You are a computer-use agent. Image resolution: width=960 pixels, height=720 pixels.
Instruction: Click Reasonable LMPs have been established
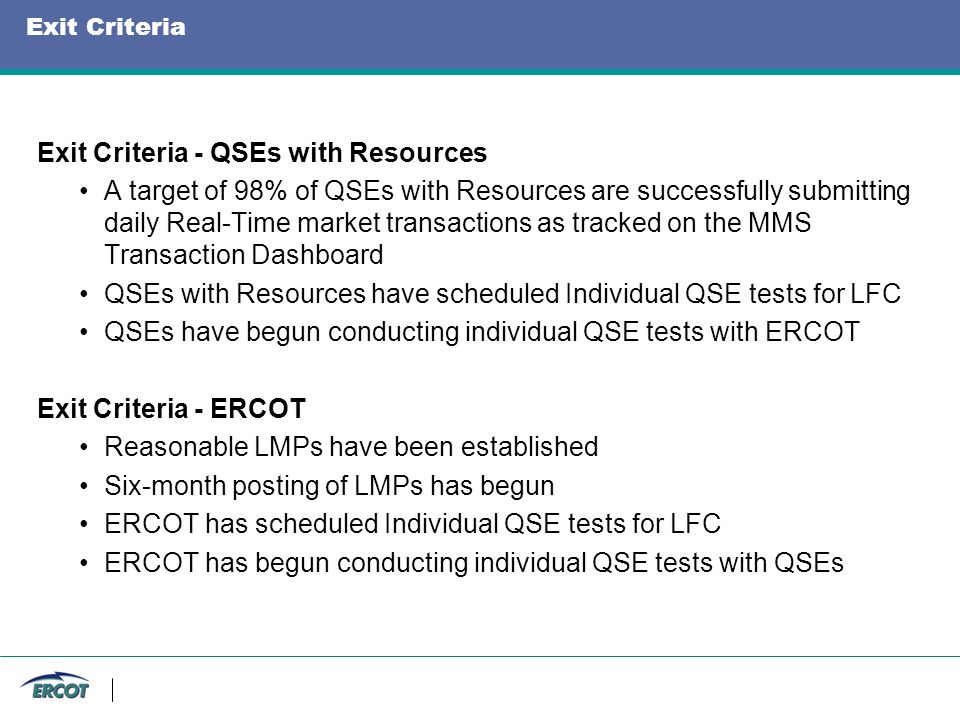click(x=351, y=447)
